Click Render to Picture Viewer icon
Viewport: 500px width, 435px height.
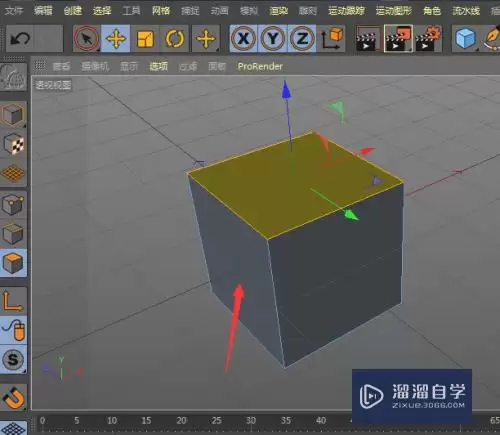pyautogui.click(x=398, y=38)
